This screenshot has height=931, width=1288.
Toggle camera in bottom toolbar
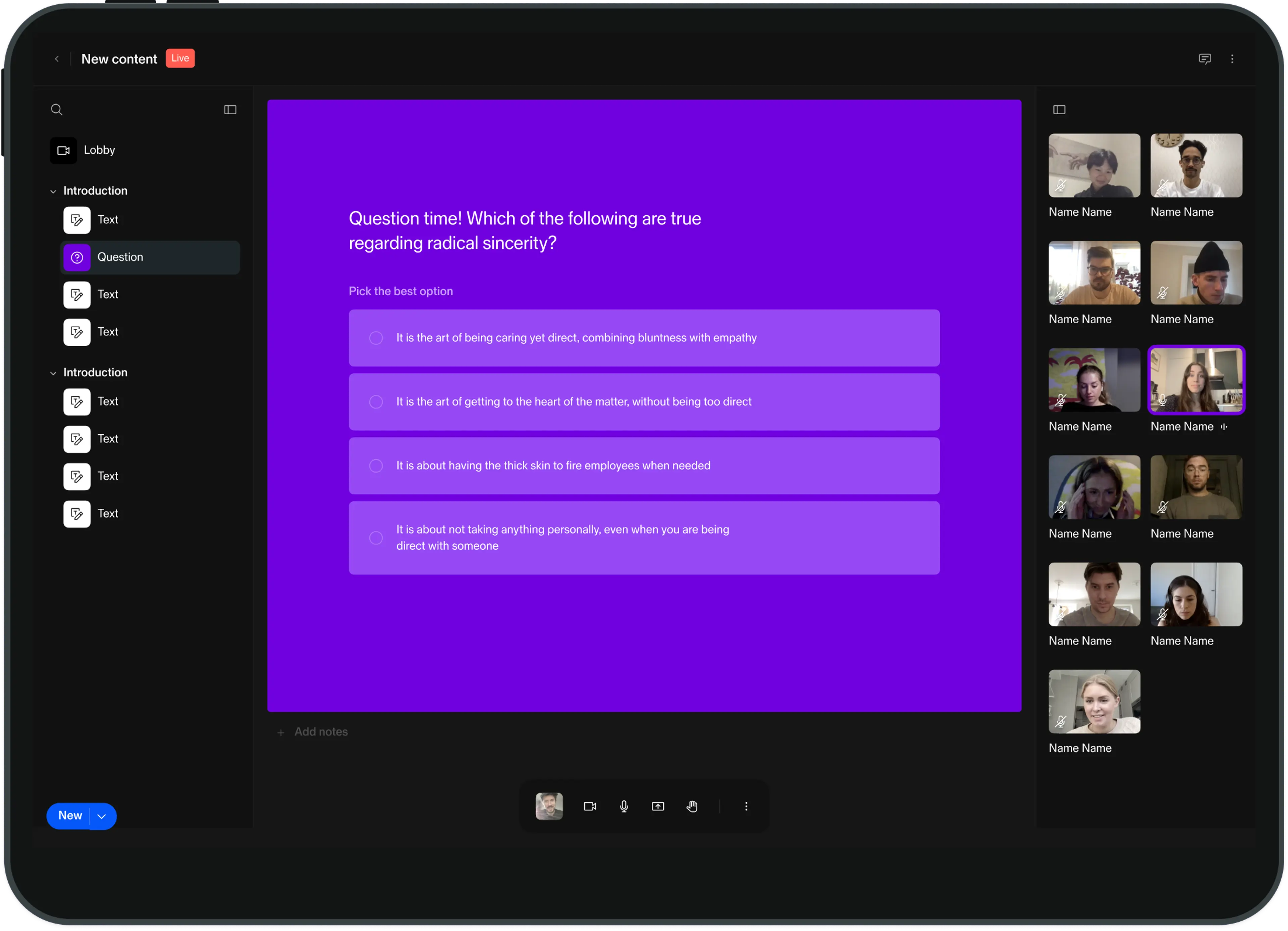pos(590,806)
